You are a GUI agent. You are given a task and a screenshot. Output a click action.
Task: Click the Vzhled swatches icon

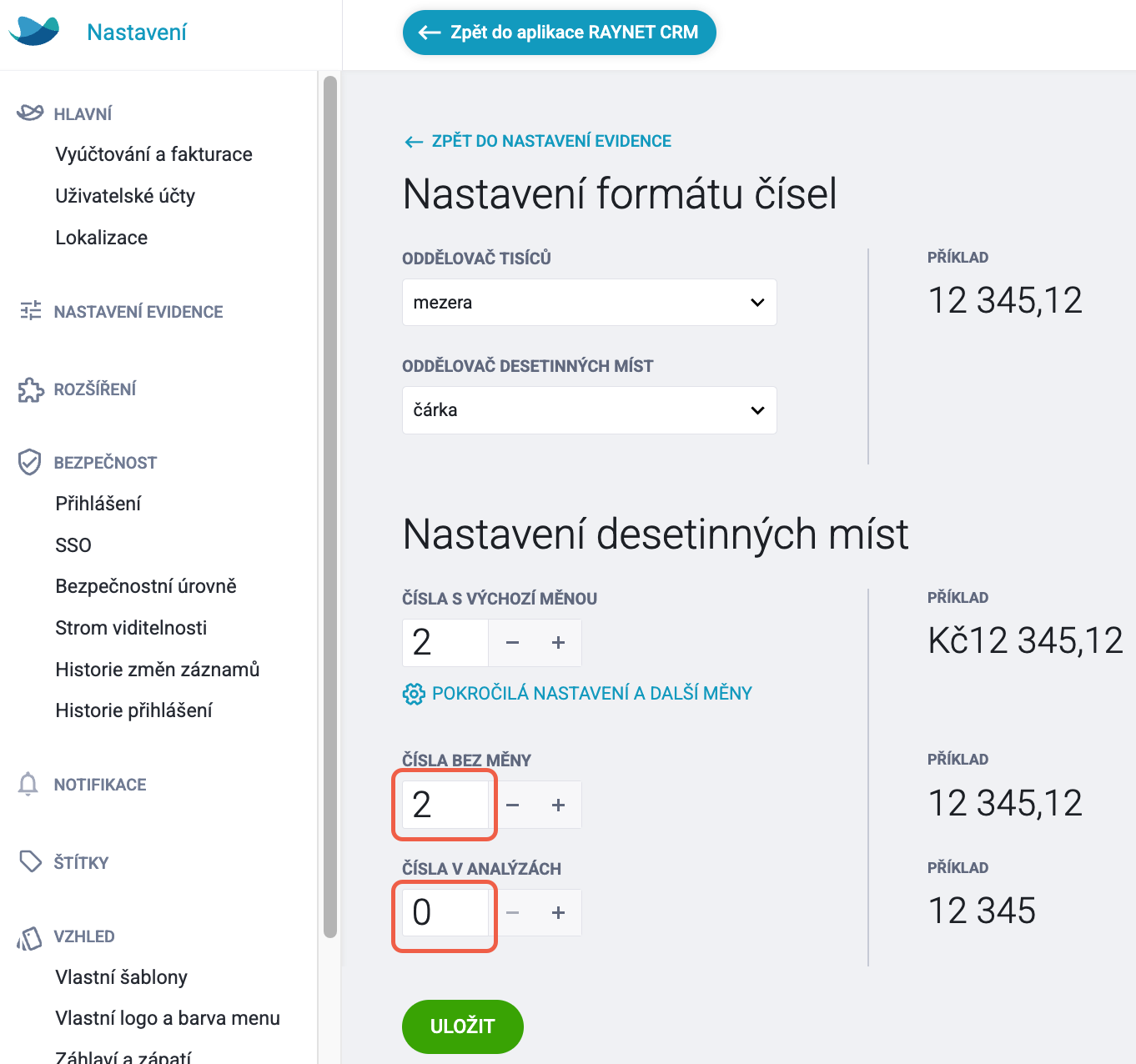29,938
